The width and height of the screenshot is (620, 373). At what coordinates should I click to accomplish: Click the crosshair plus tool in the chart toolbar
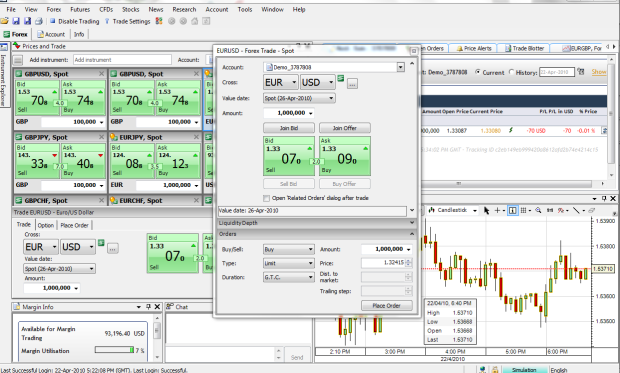click(x=497, y=210)
